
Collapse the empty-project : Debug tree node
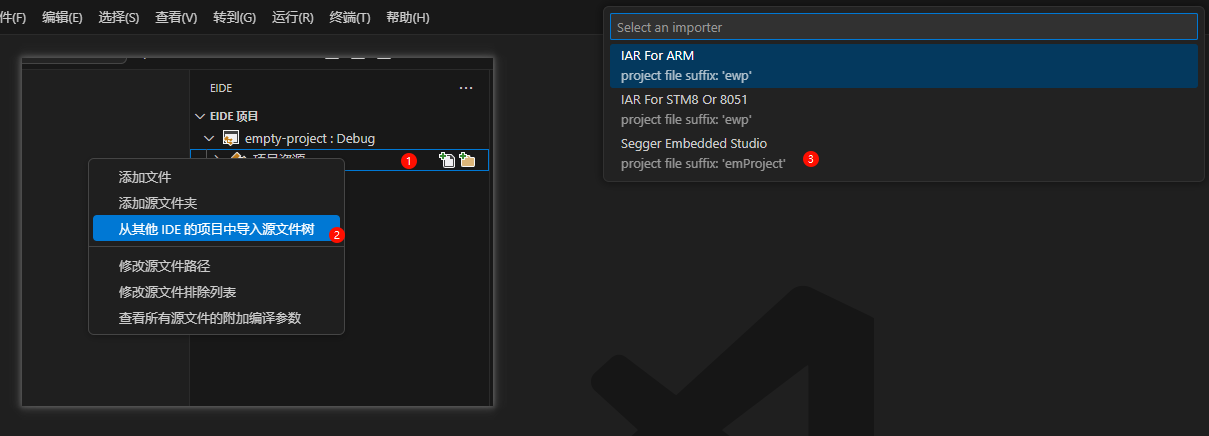(x=209, y=138)
